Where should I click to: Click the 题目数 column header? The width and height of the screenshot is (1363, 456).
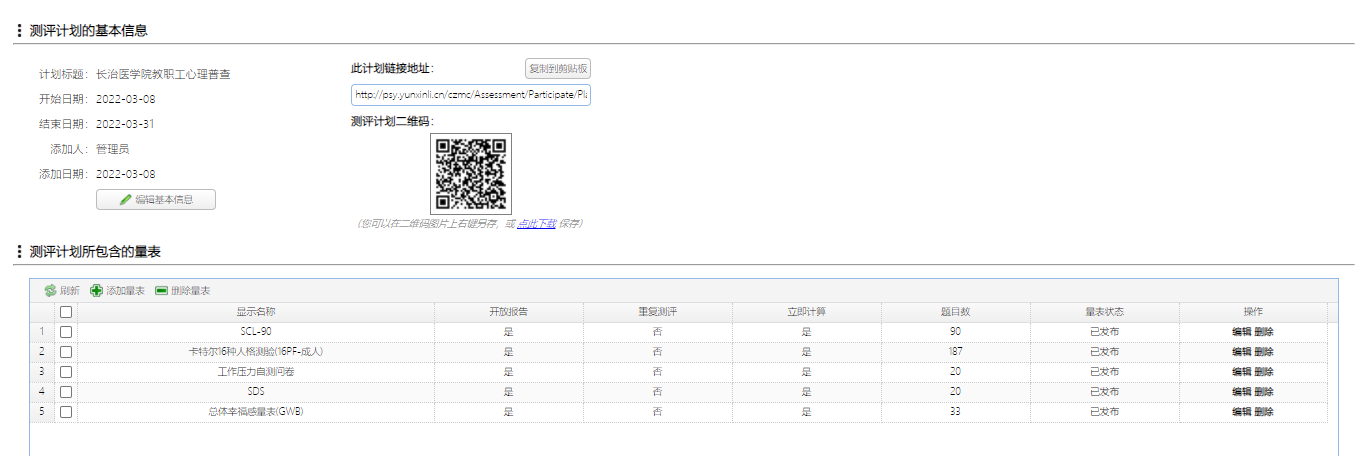click(955, 312)
